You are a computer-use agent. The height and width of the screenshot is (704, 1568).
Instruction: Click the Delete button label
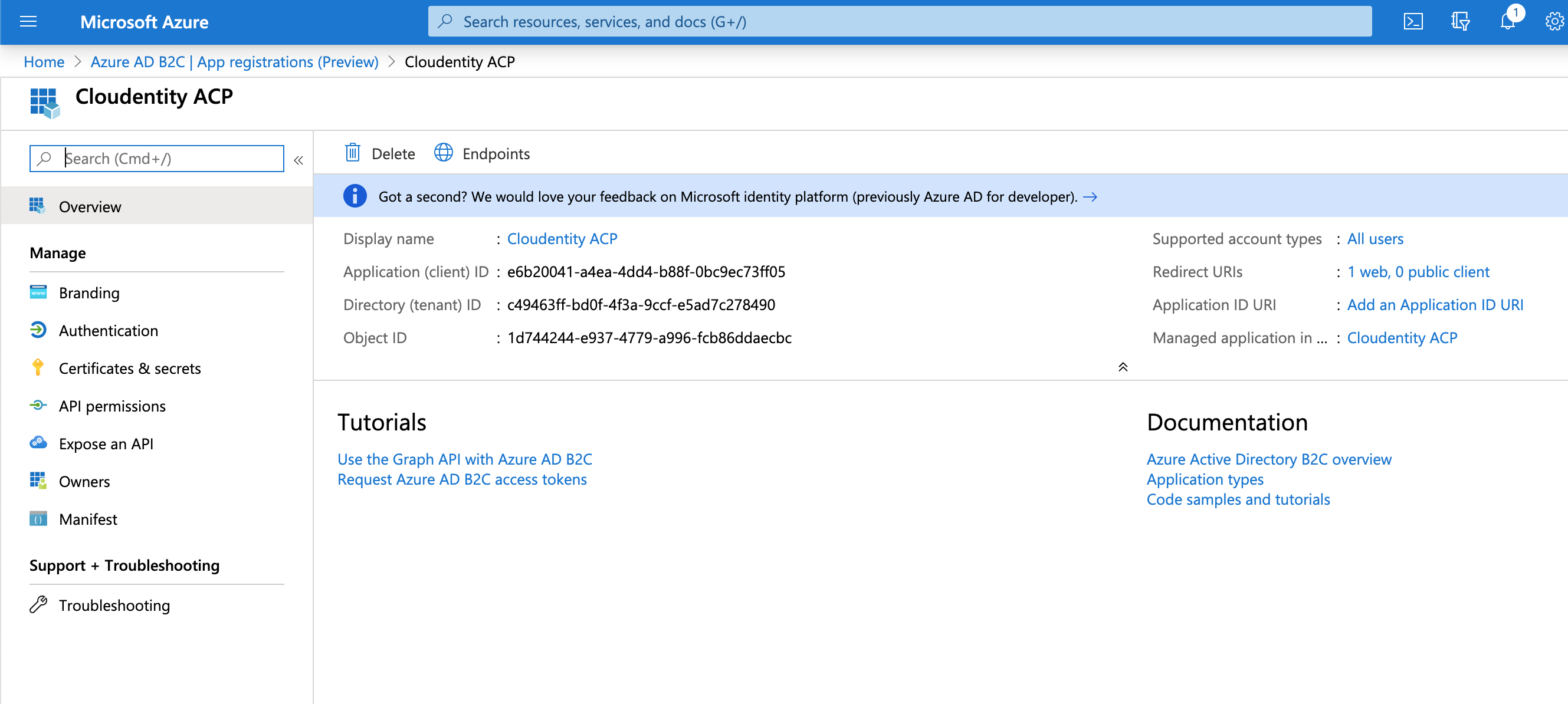pyautogui.click(x=393, y=154)
